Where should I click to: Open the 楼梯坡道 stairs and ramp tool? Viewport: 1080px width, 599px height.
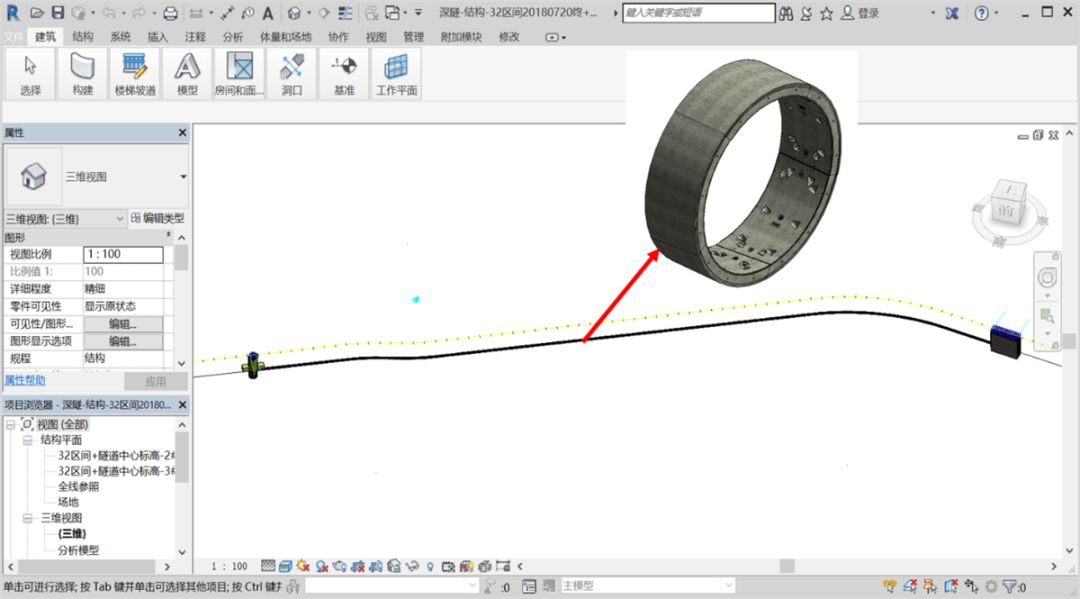pyautogui.click(x=134, y=73)
